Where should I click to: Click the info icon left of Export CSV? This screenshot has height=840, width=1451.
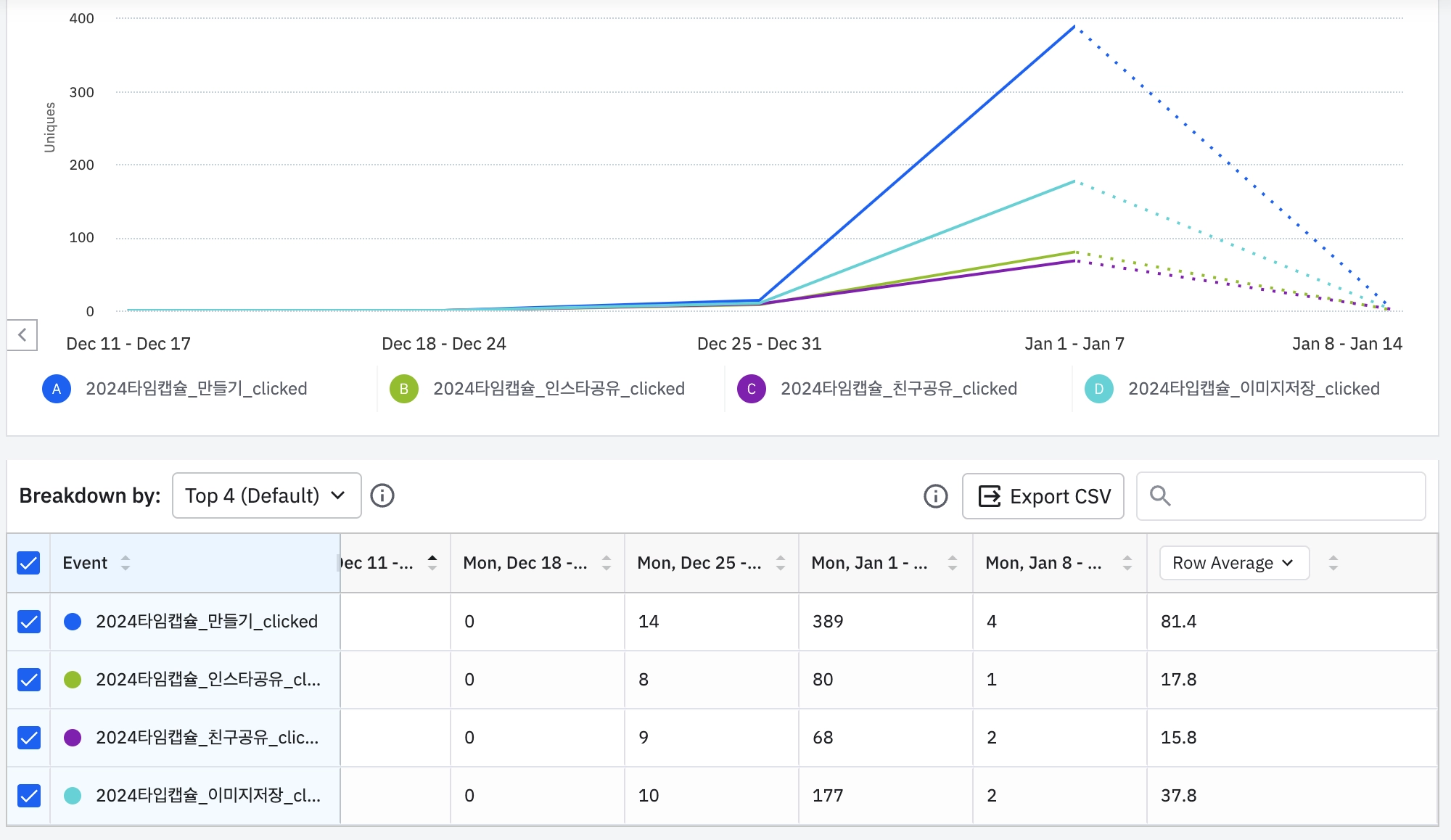935,496
